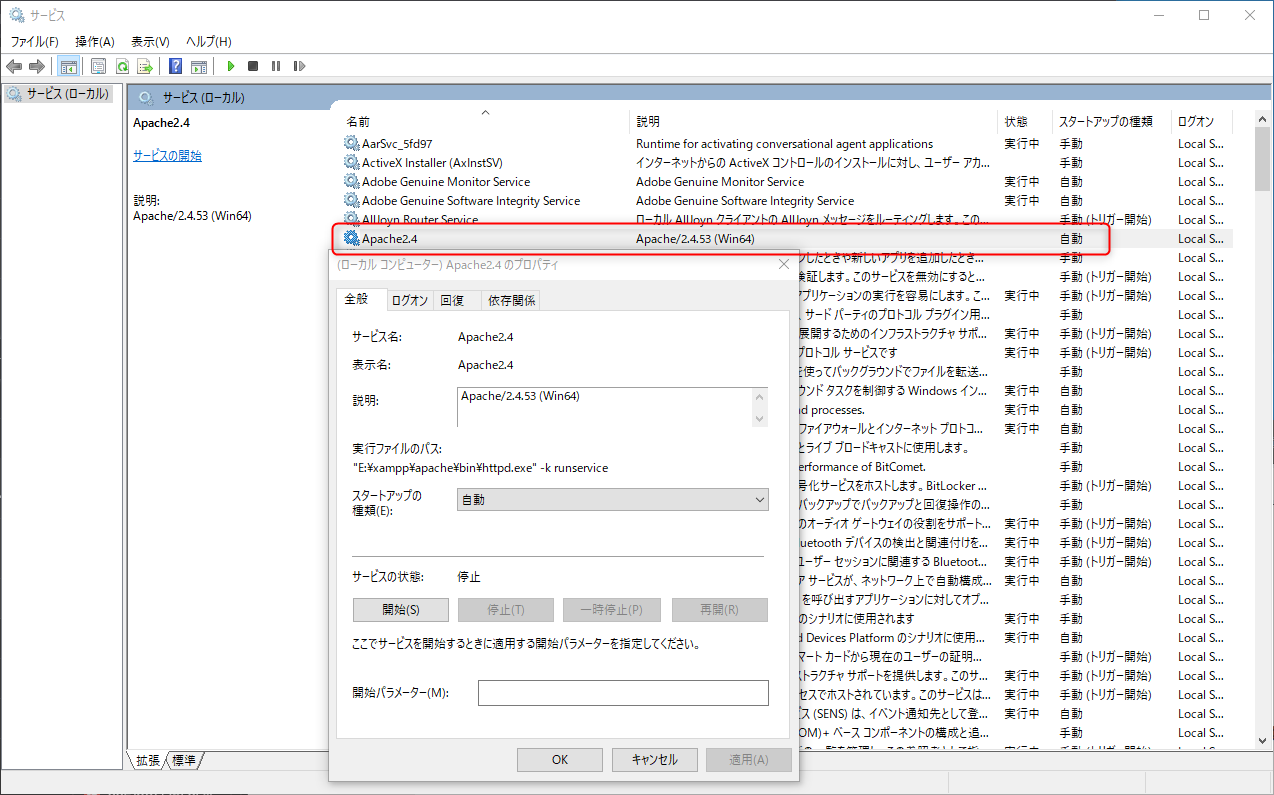This screenshot has width=1274, height=795.
Task: Go forward using the toolbar forward arrow
Action: pos(37,66)
